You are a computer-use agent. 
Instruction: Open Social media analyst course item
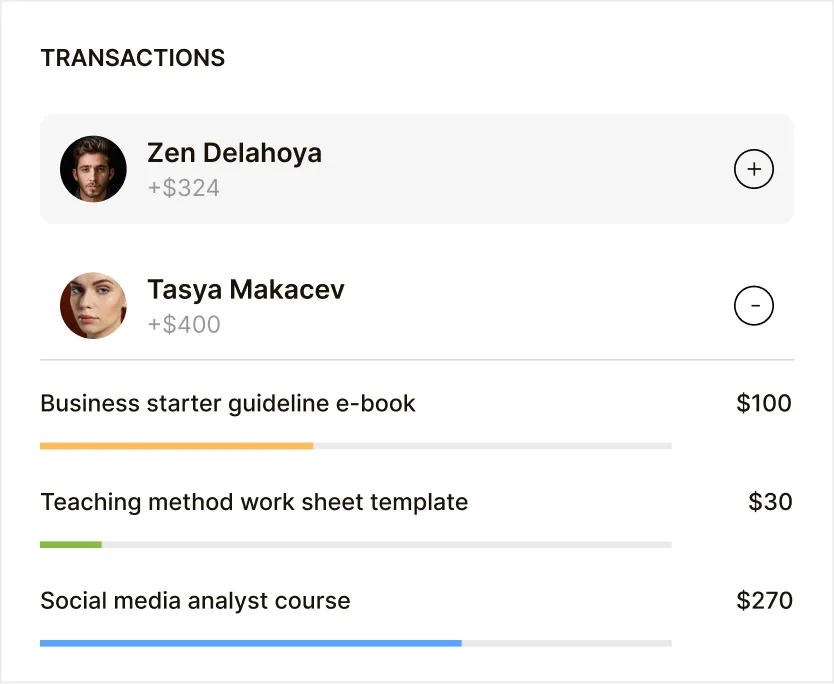(x=195, y=601)
